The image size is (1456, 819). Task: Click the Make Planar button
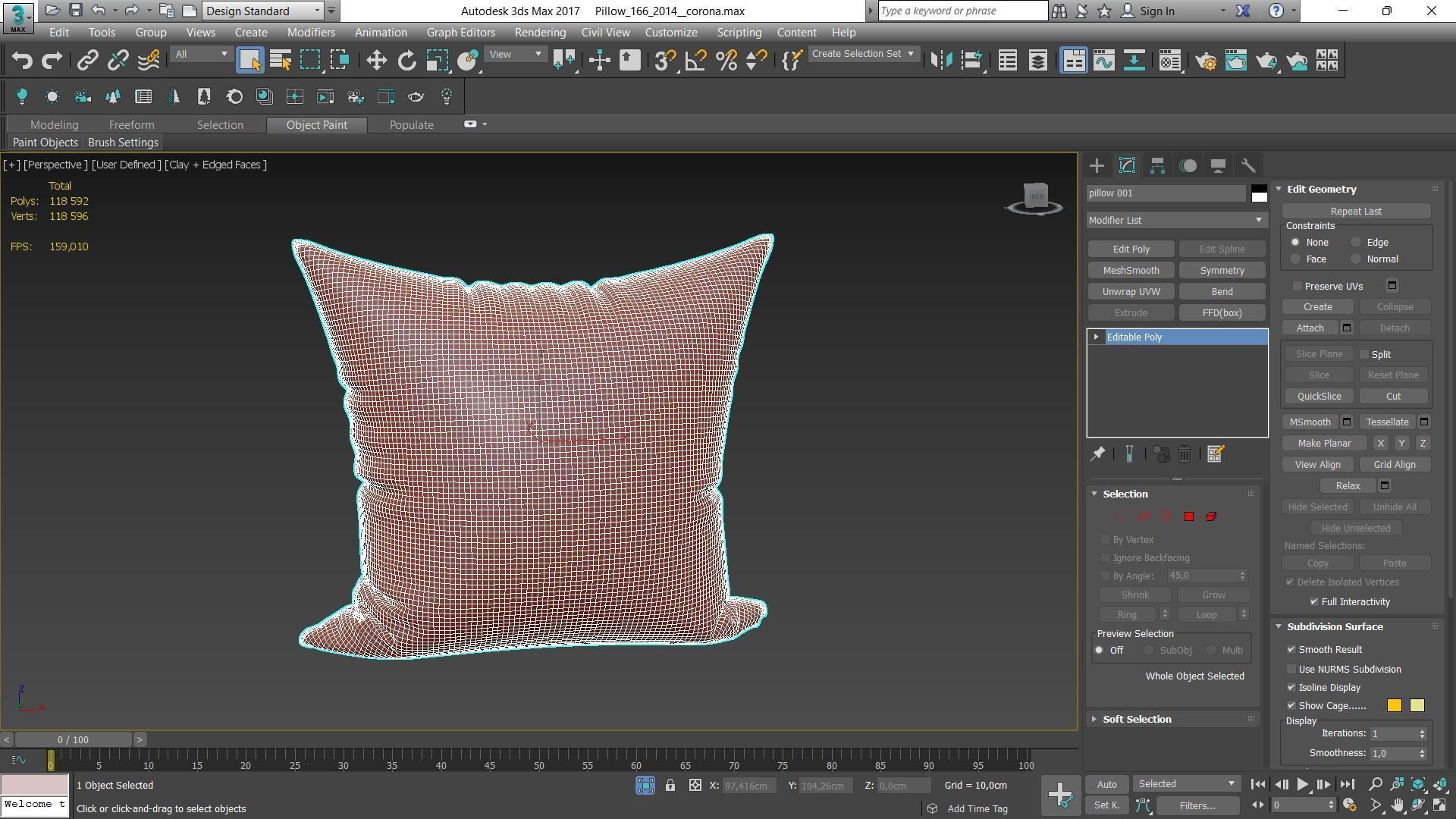1324,444
